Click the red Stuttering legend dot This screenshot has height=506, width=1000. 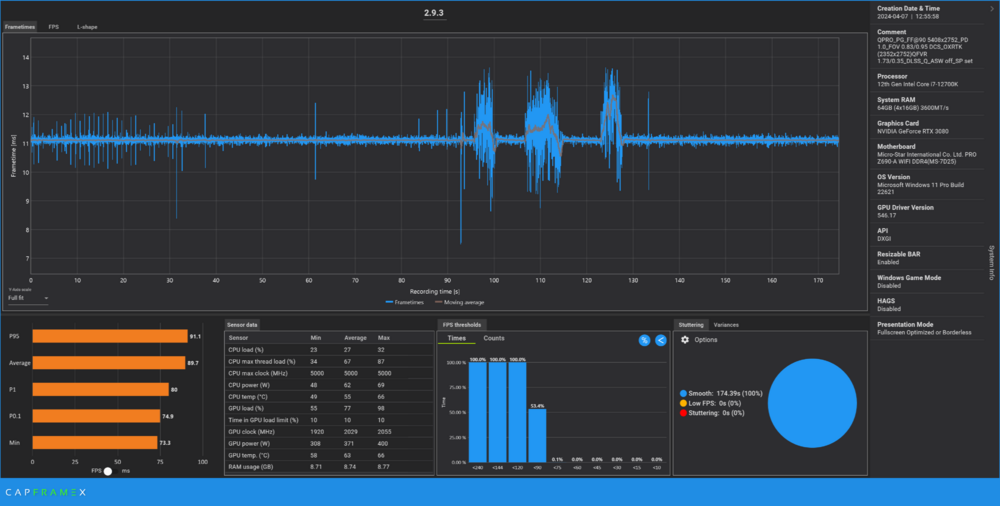coord(683,412)
